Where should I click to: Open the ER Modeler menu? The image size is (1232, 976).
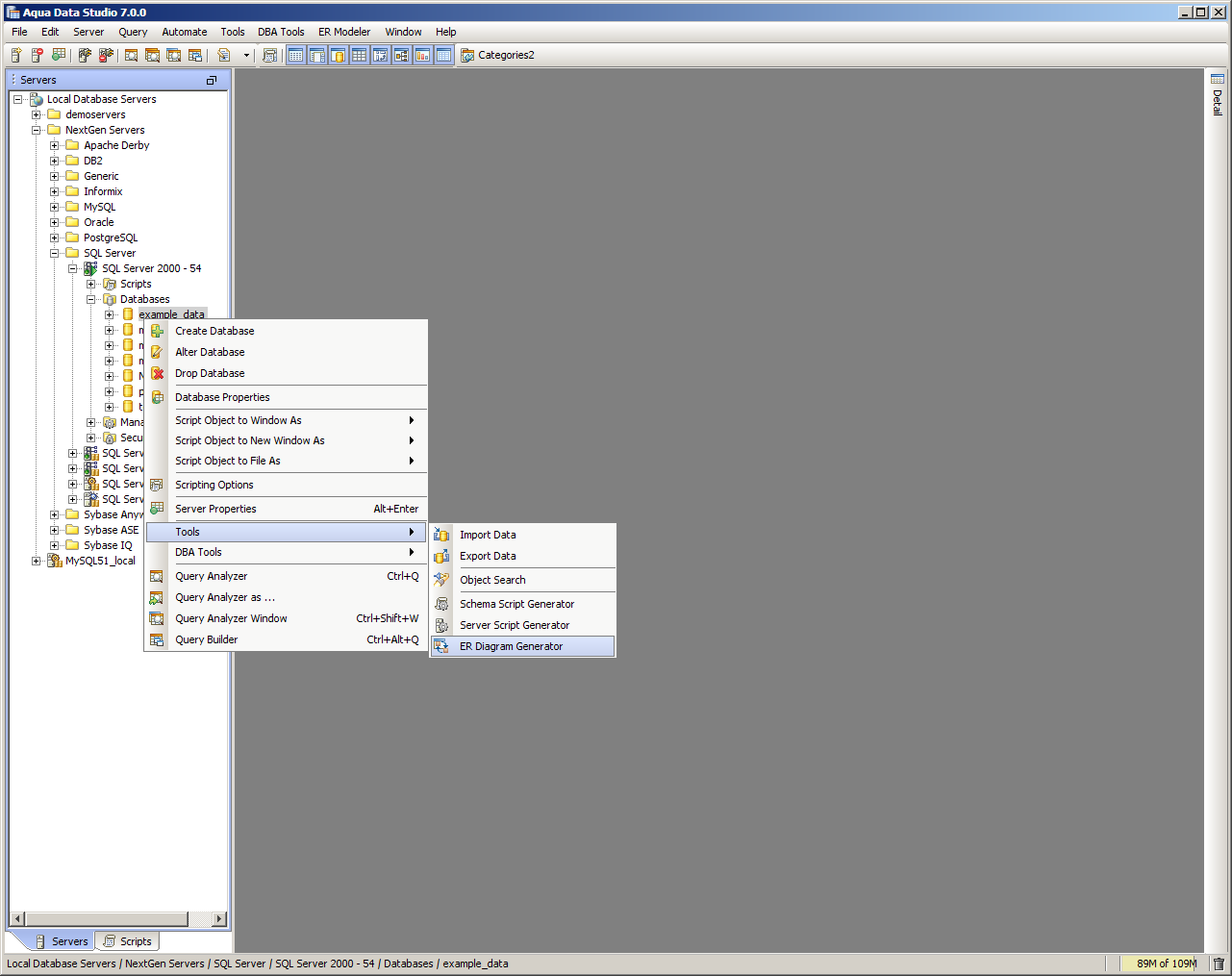click(x=344, y=32)
